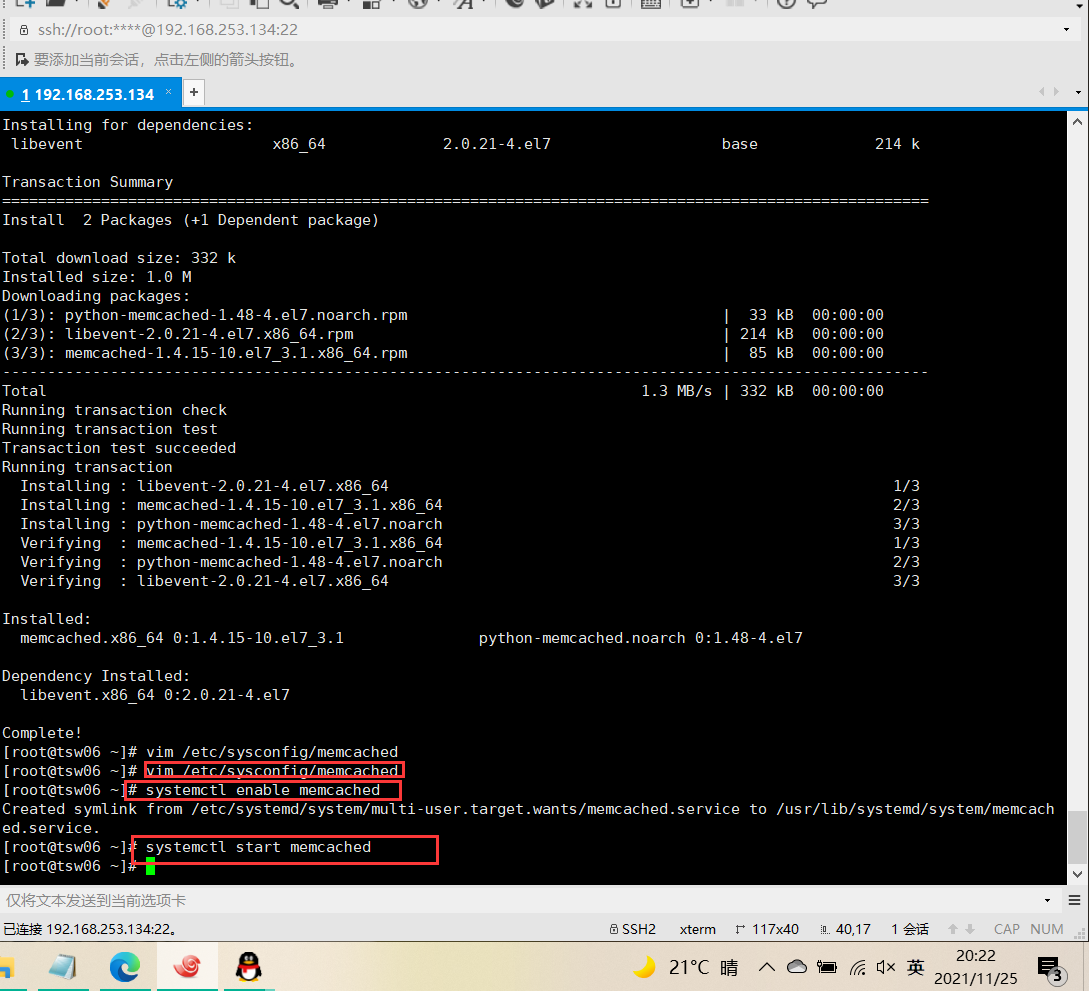Open the clock showing 20:22 2021/11/25

pyautogui.click(x=975, y=967)
